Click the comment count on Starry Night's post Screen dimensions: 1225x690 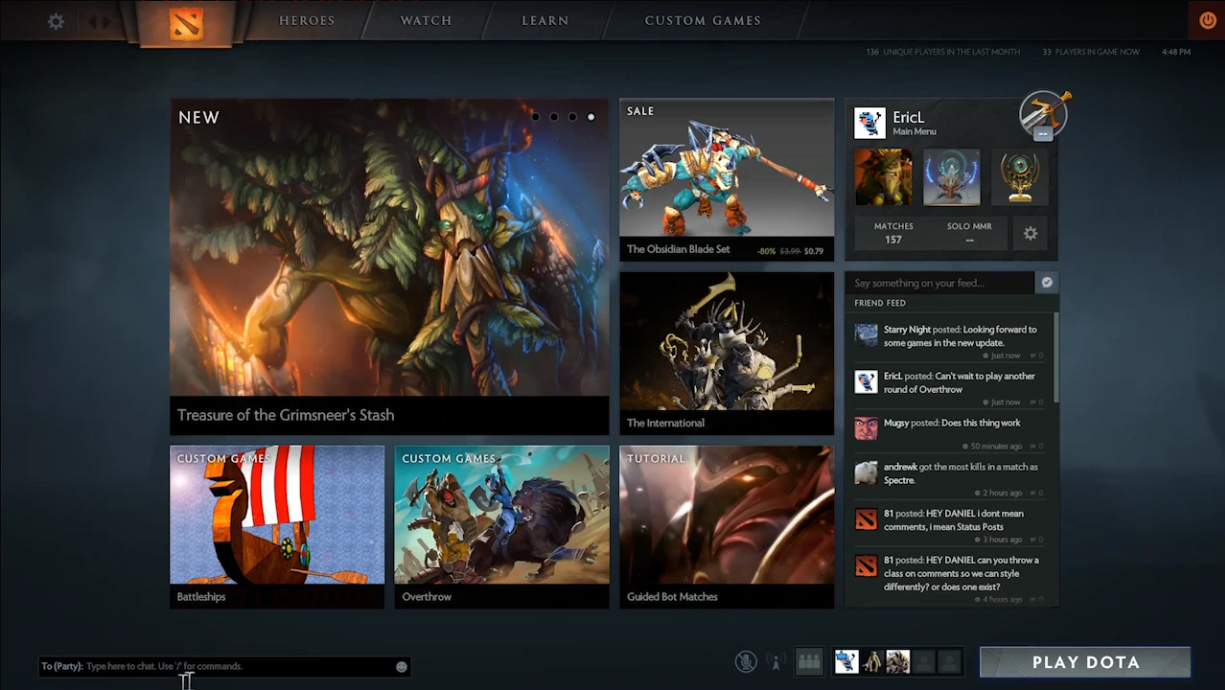[x=1037, y=356]
